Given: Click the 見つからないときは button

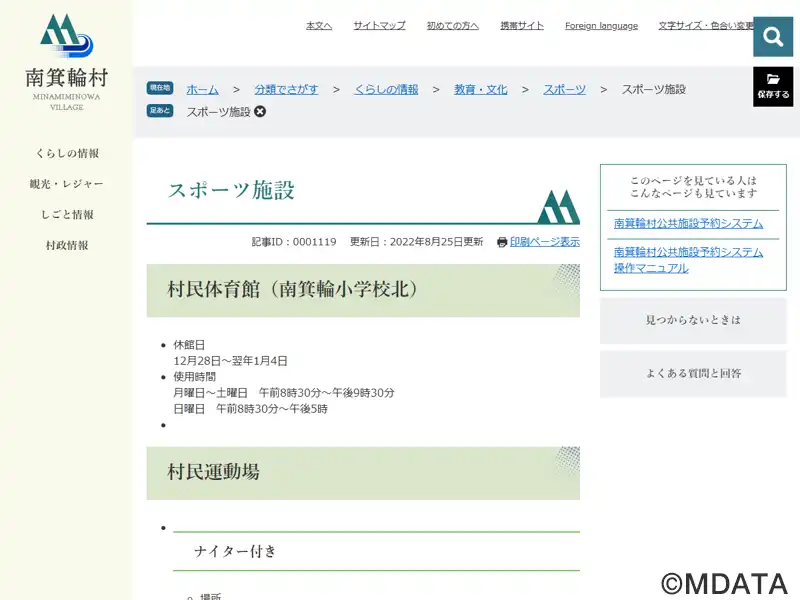Looking at the screenshot, I should click(x=693, y=320).
